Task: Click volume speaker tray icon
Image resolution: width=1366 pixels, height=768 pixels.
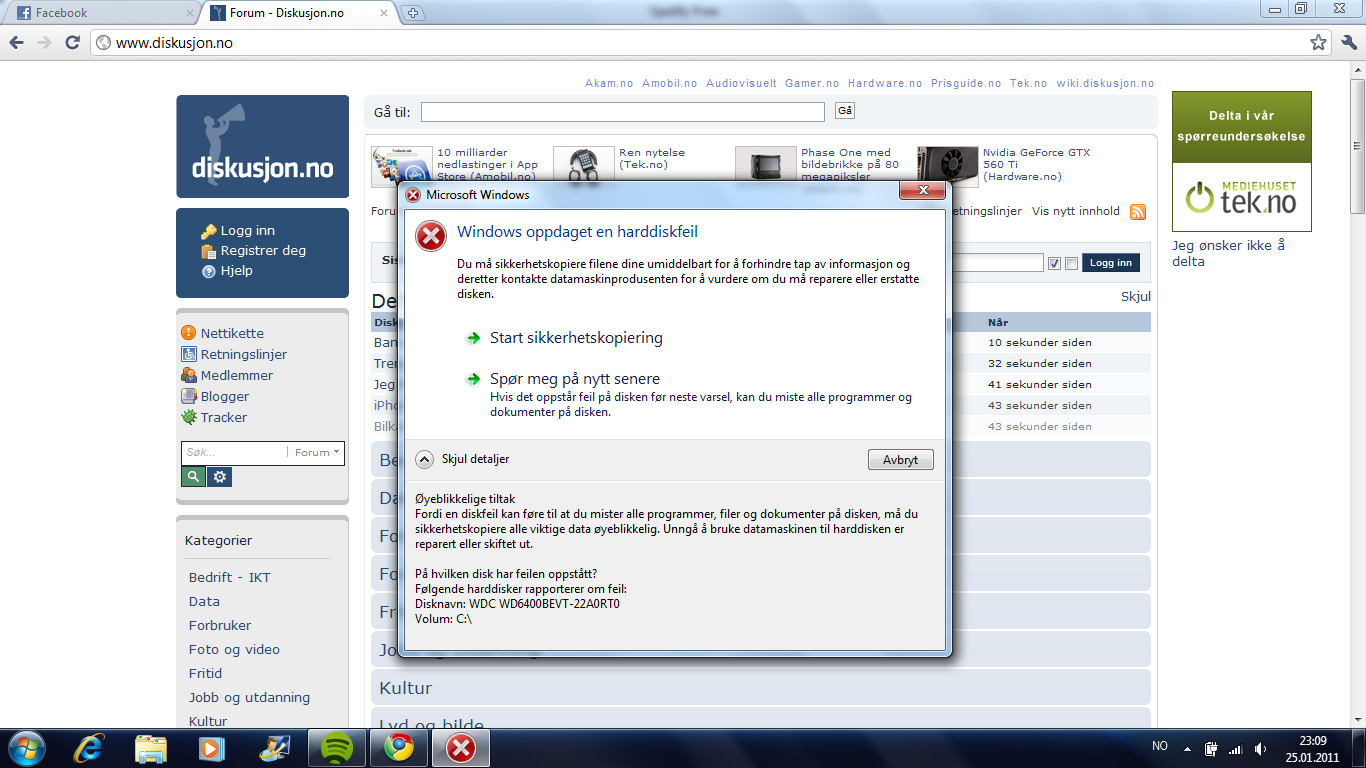Action: pos(1261,748)
